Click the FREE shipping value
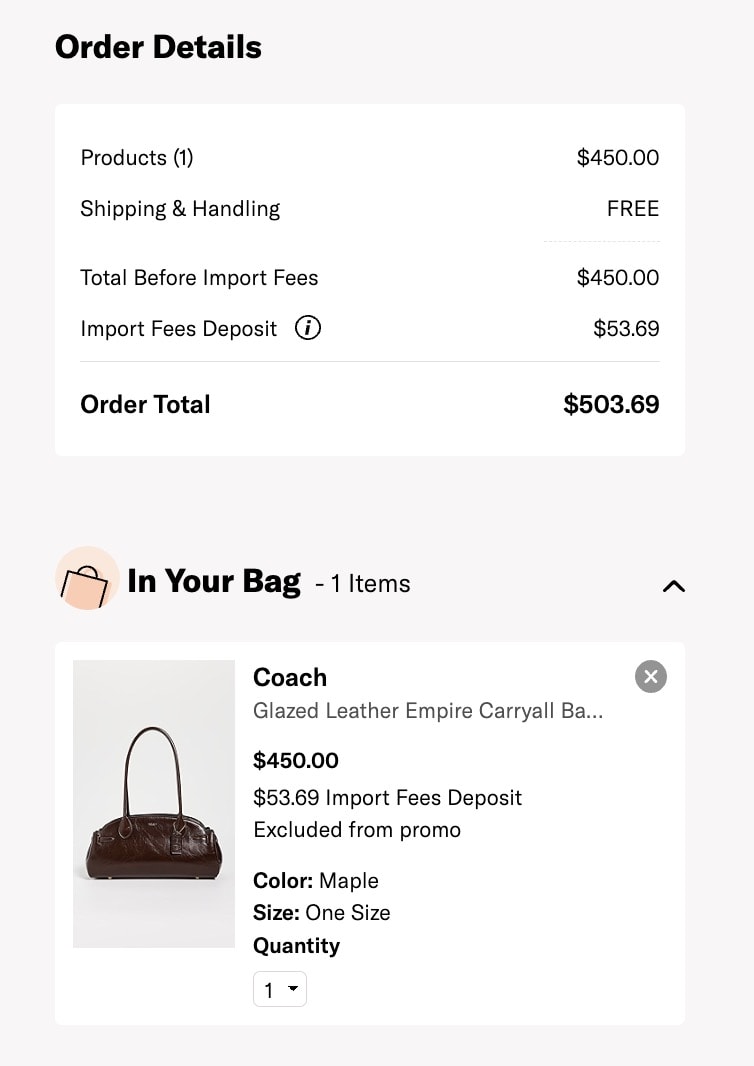754x1066 pixels. [633, 208]
